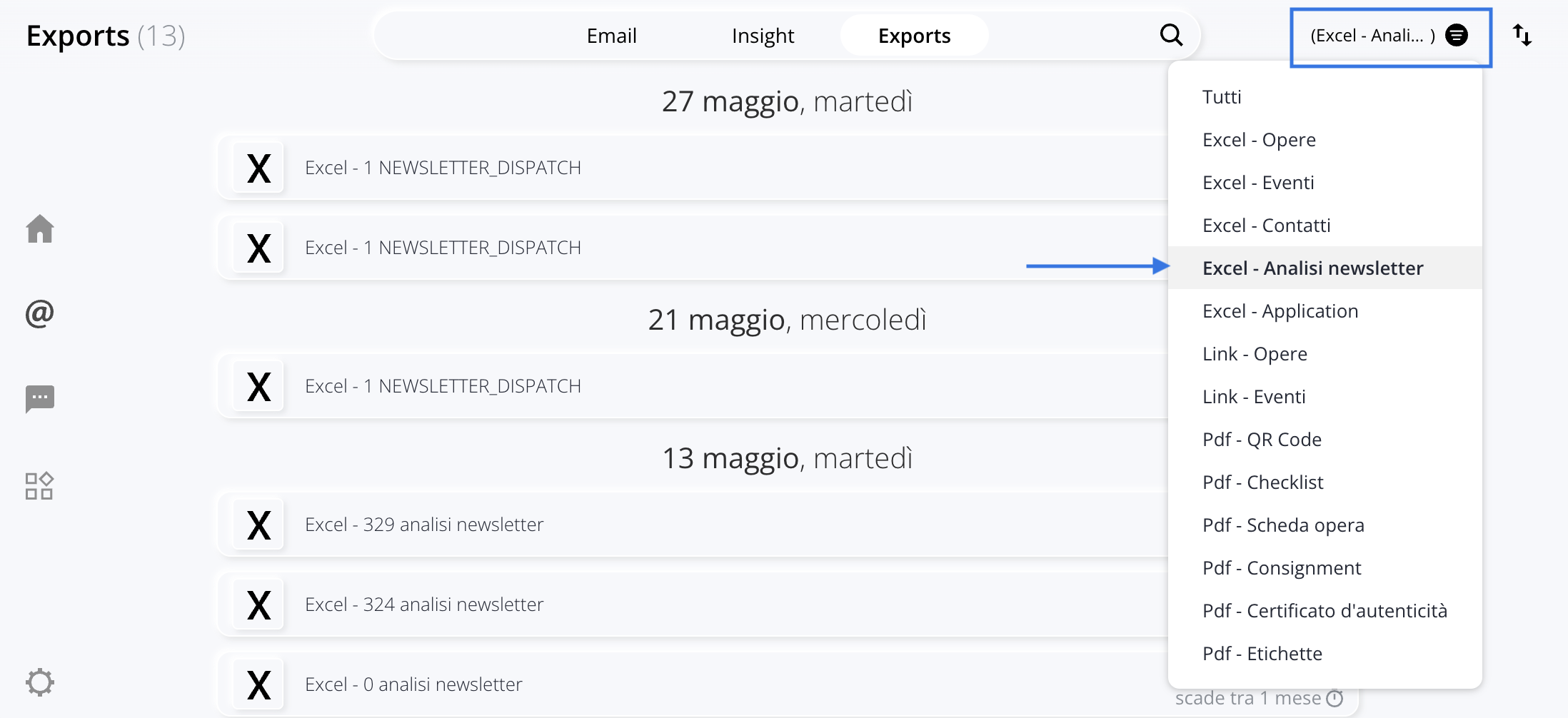Open the home page from the sidebar
Screen dimensions: 1568x718
[40, 228]
